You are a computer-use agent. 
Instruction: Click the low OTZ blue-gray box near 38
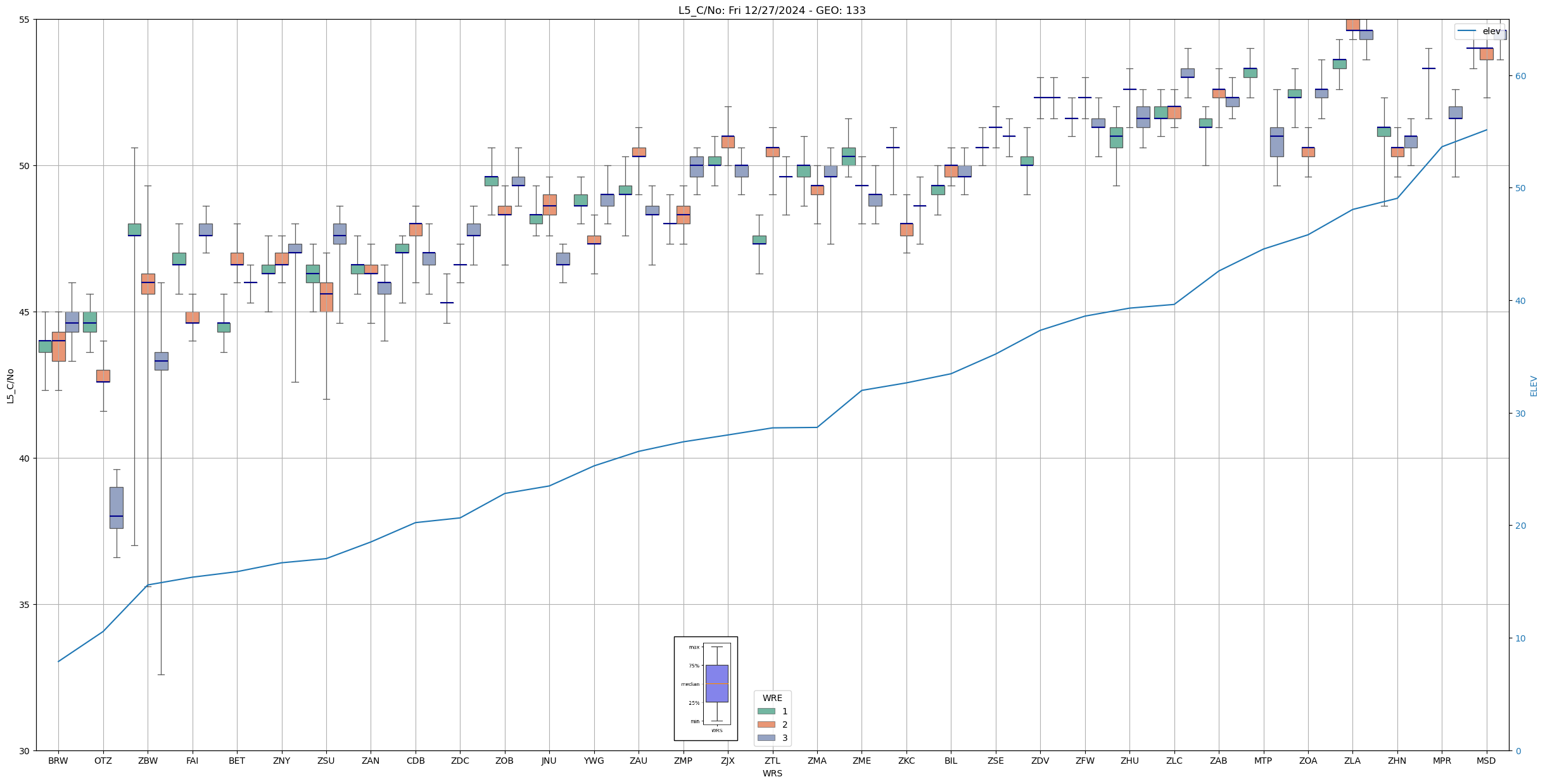click(117, 507)
